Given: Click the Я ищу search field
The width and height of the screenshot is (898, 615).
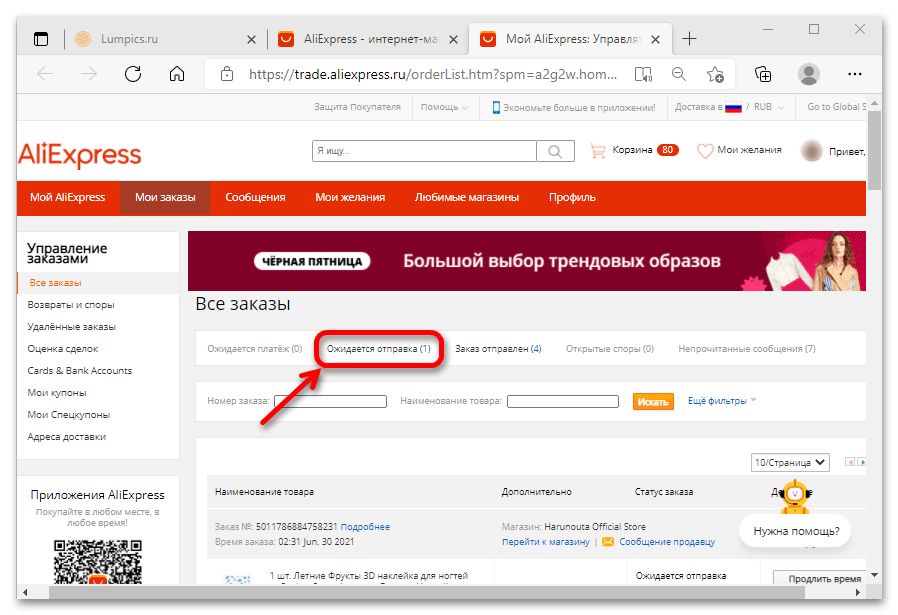Looking at the screenshot, I should click(x=424, y=151).
